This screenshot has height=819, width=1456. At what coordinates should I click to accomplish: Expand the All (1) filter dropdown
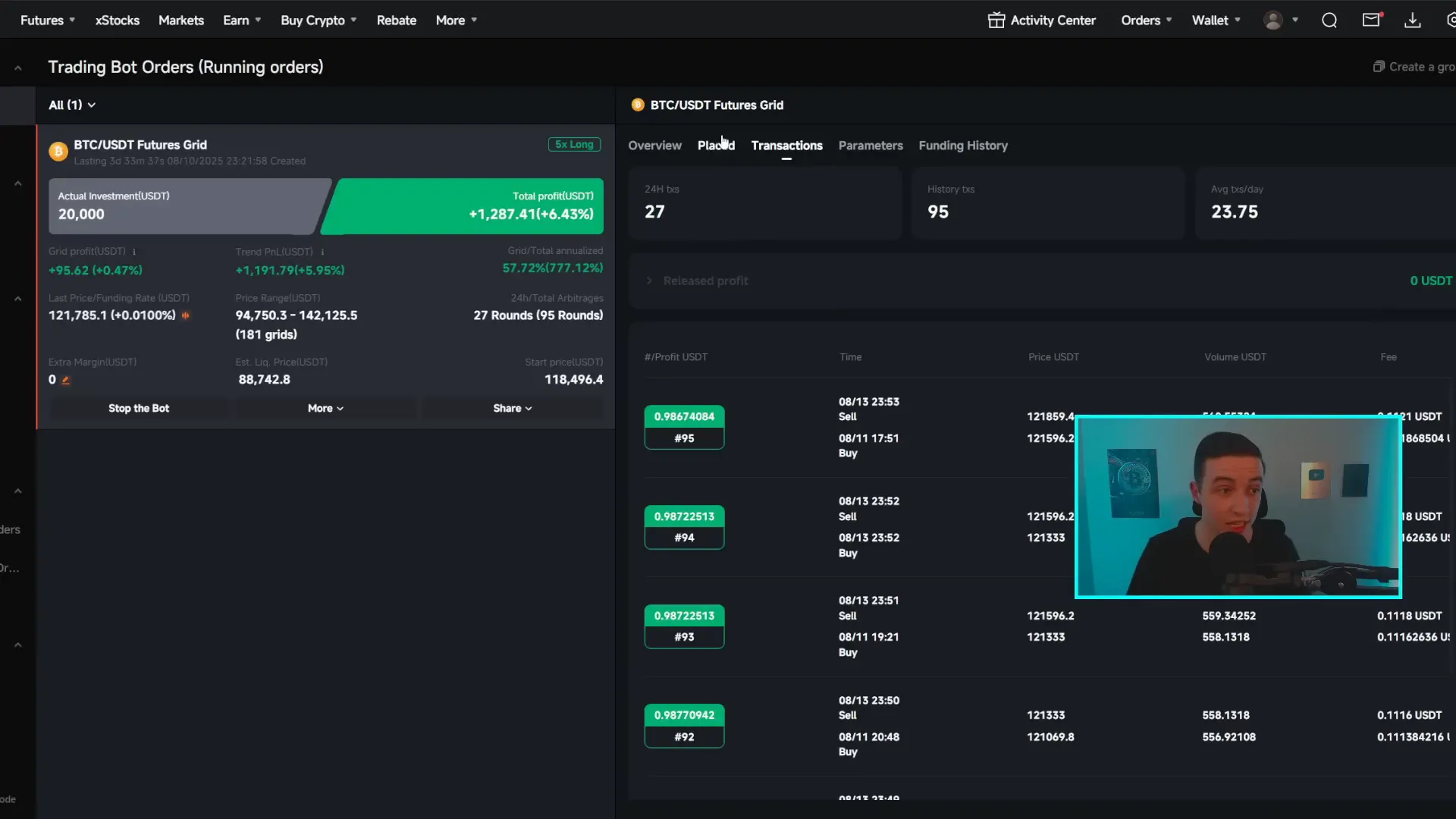tap(72, 105)
